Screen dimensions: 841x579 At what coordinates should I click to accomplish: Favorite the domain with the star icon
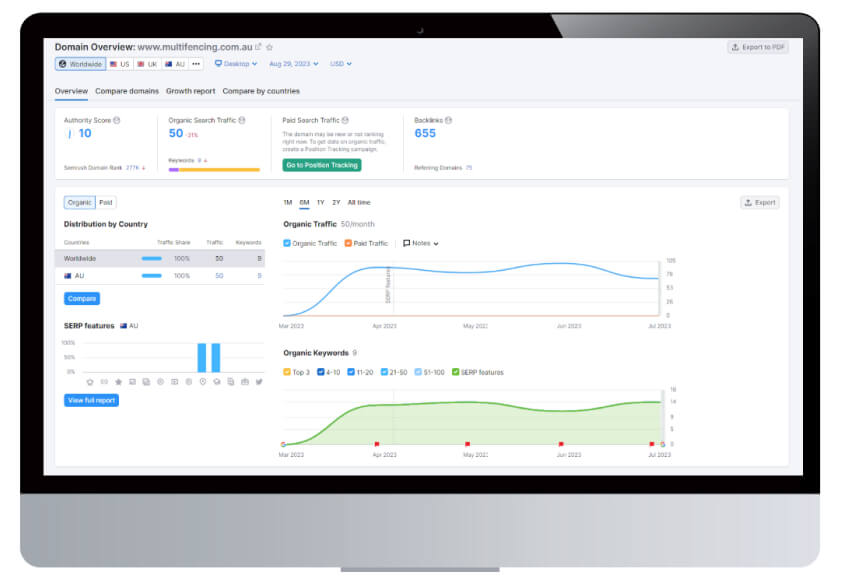[269, 47]
